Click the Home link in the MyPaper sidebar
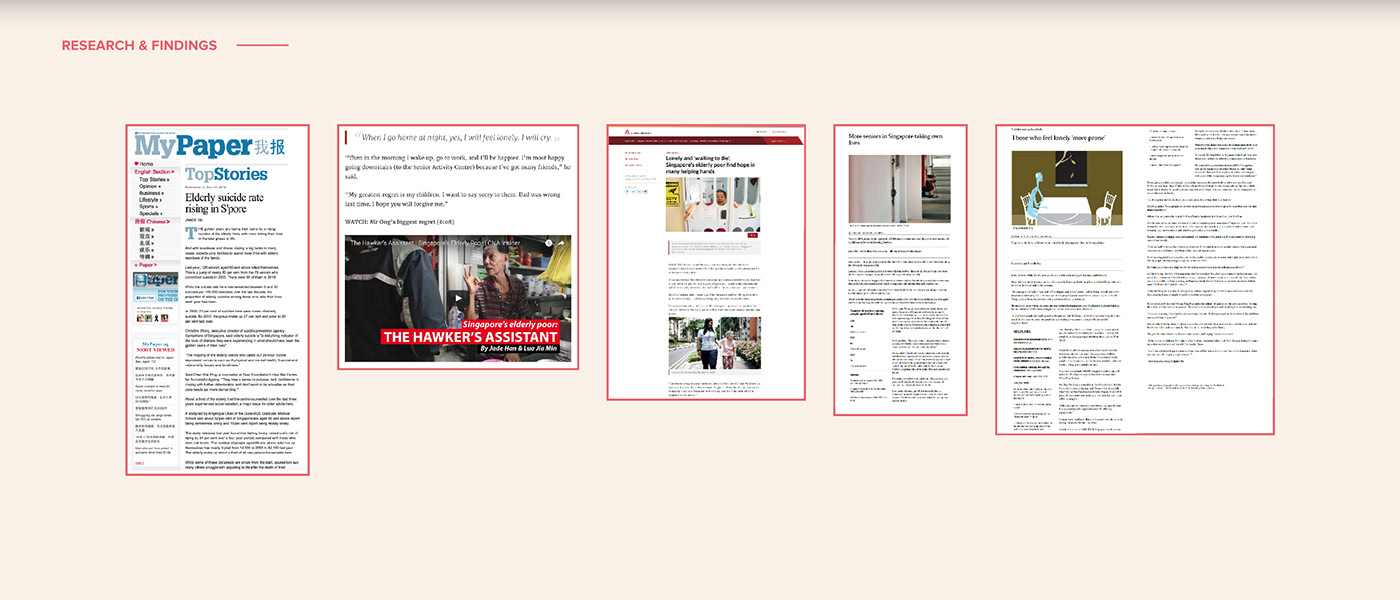The image size is (1400, 600). tap(144, 164)
